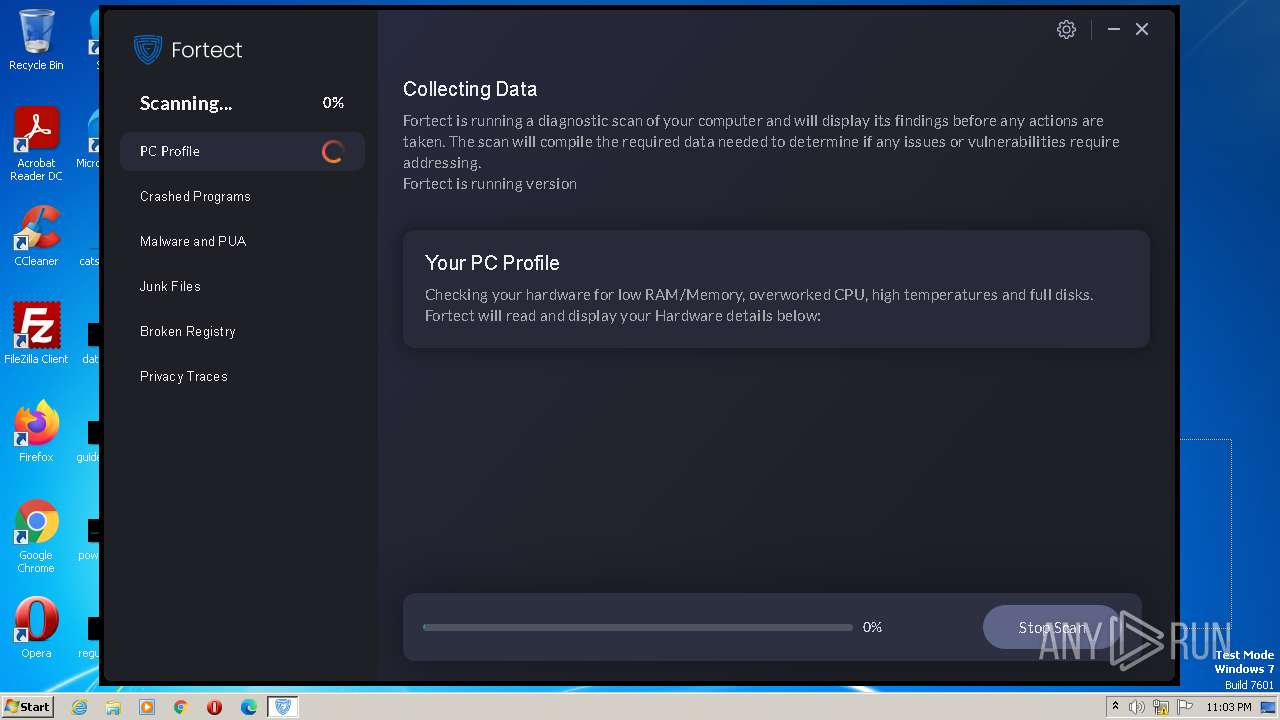Launch Internet Explorer from taskbar
This screenshot has height=720, width=1280.
pos(79,707)
